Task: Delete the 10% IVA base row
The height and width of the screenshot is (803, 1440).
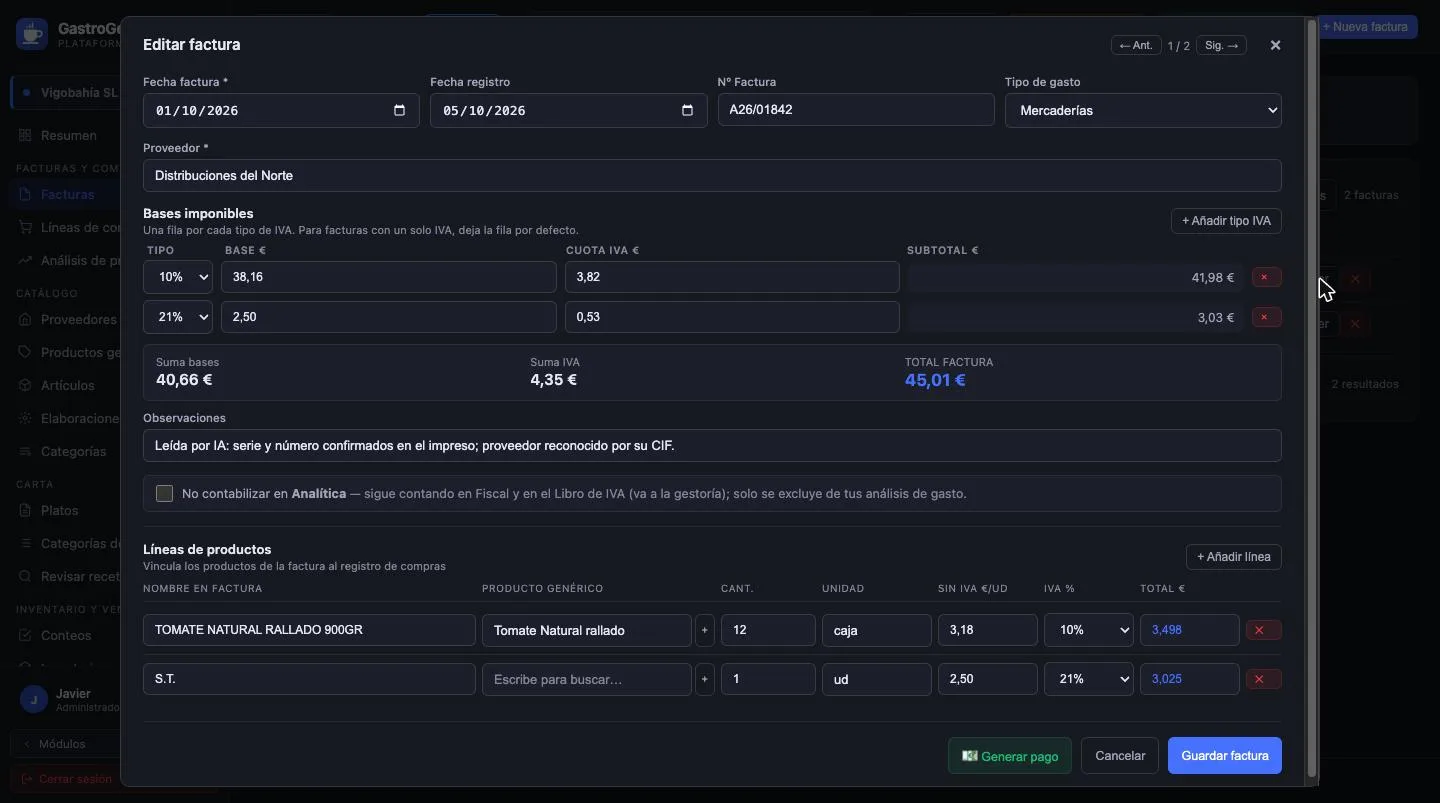Action: point(1266,277)
